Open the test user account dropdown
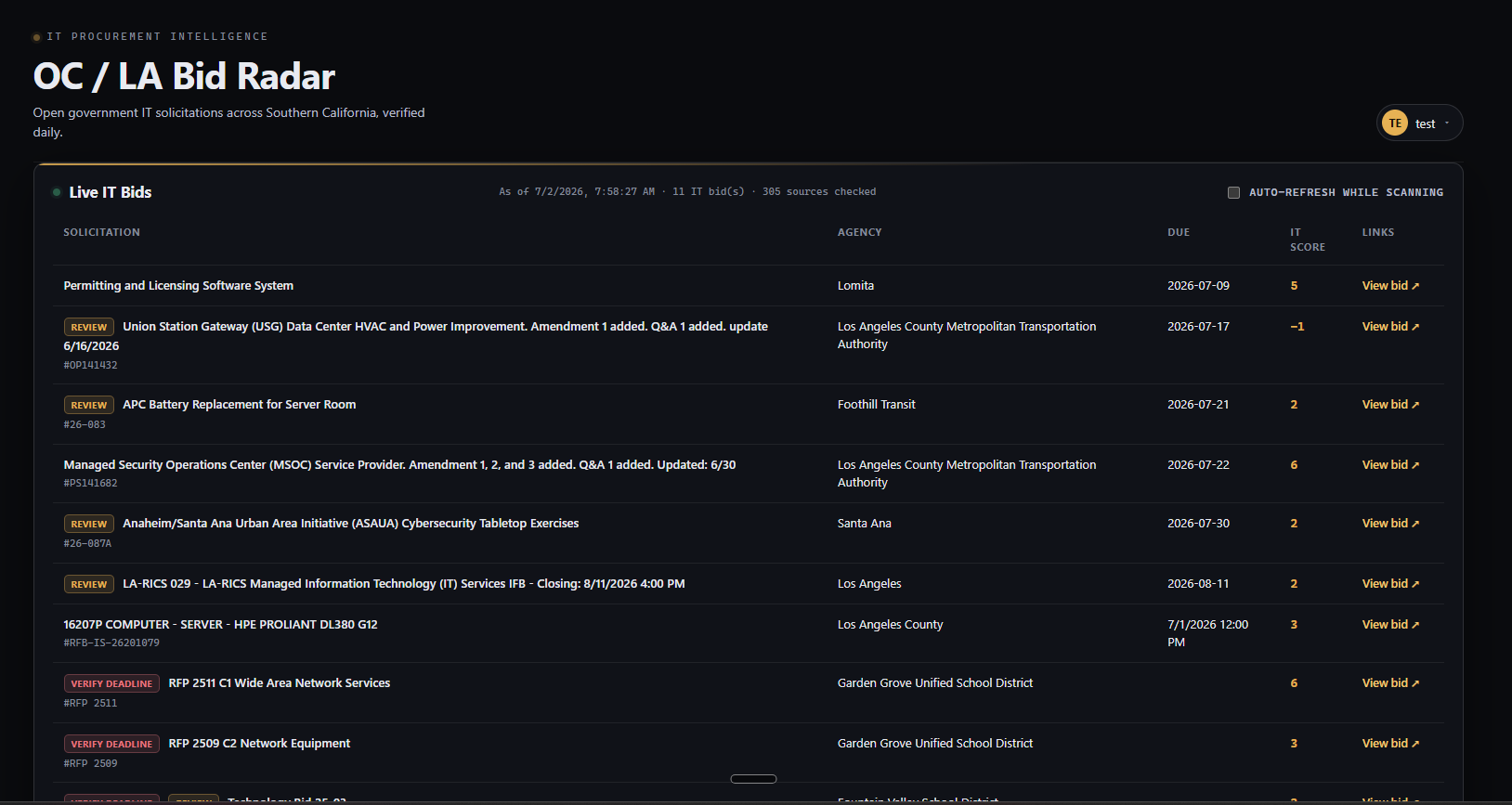The height and width of the screenshot is (805, 1512). click(1419, 123)
